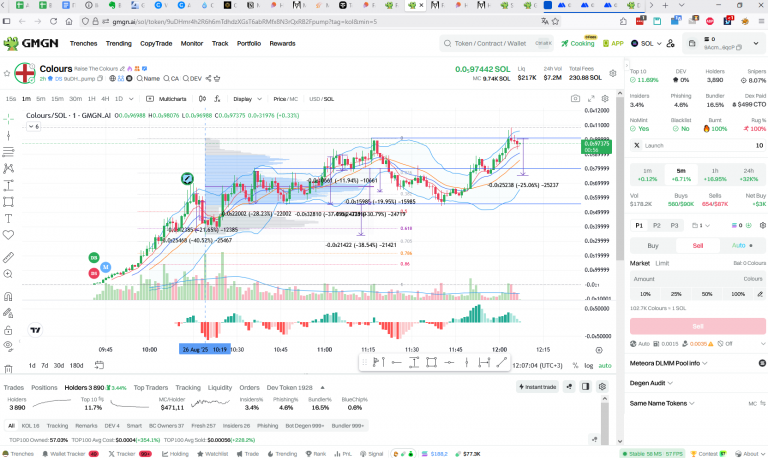Open Multicharts view
The width and height of the screenshot is (768, 458).
[167, 99]
